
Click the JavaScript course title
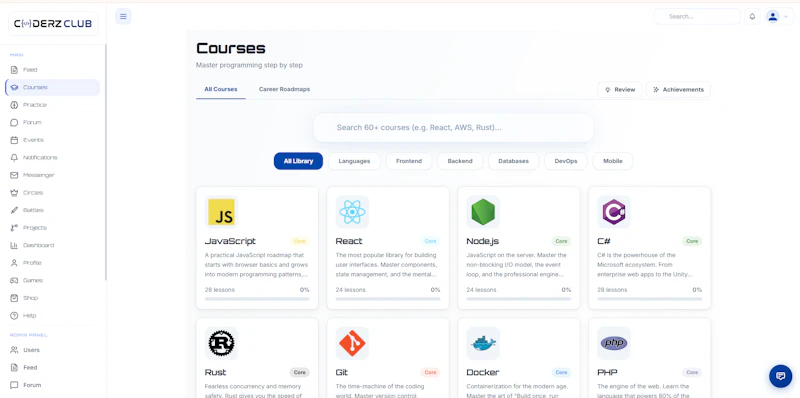[230, 241]
